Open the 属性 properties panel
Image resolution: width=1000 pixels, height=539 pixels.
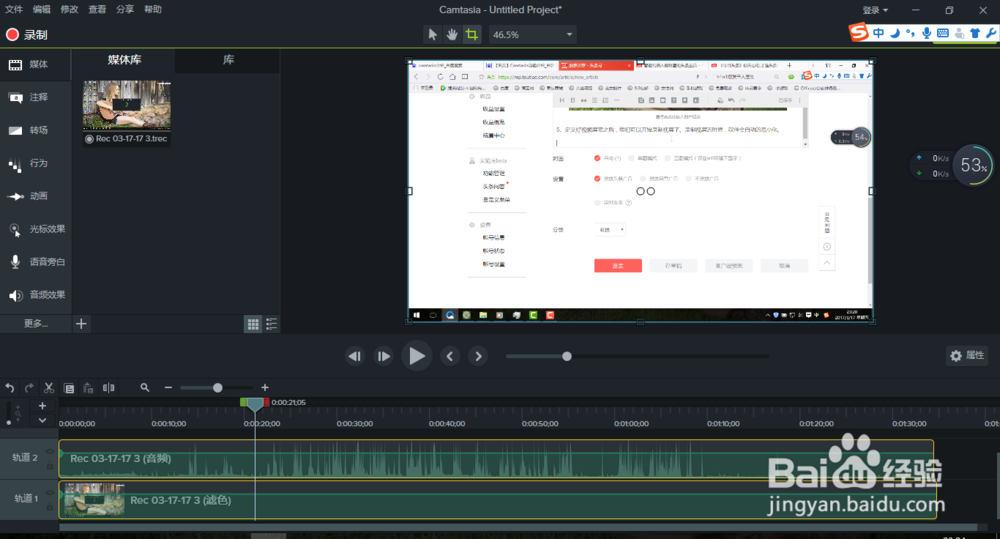click(x=967, y=355)
